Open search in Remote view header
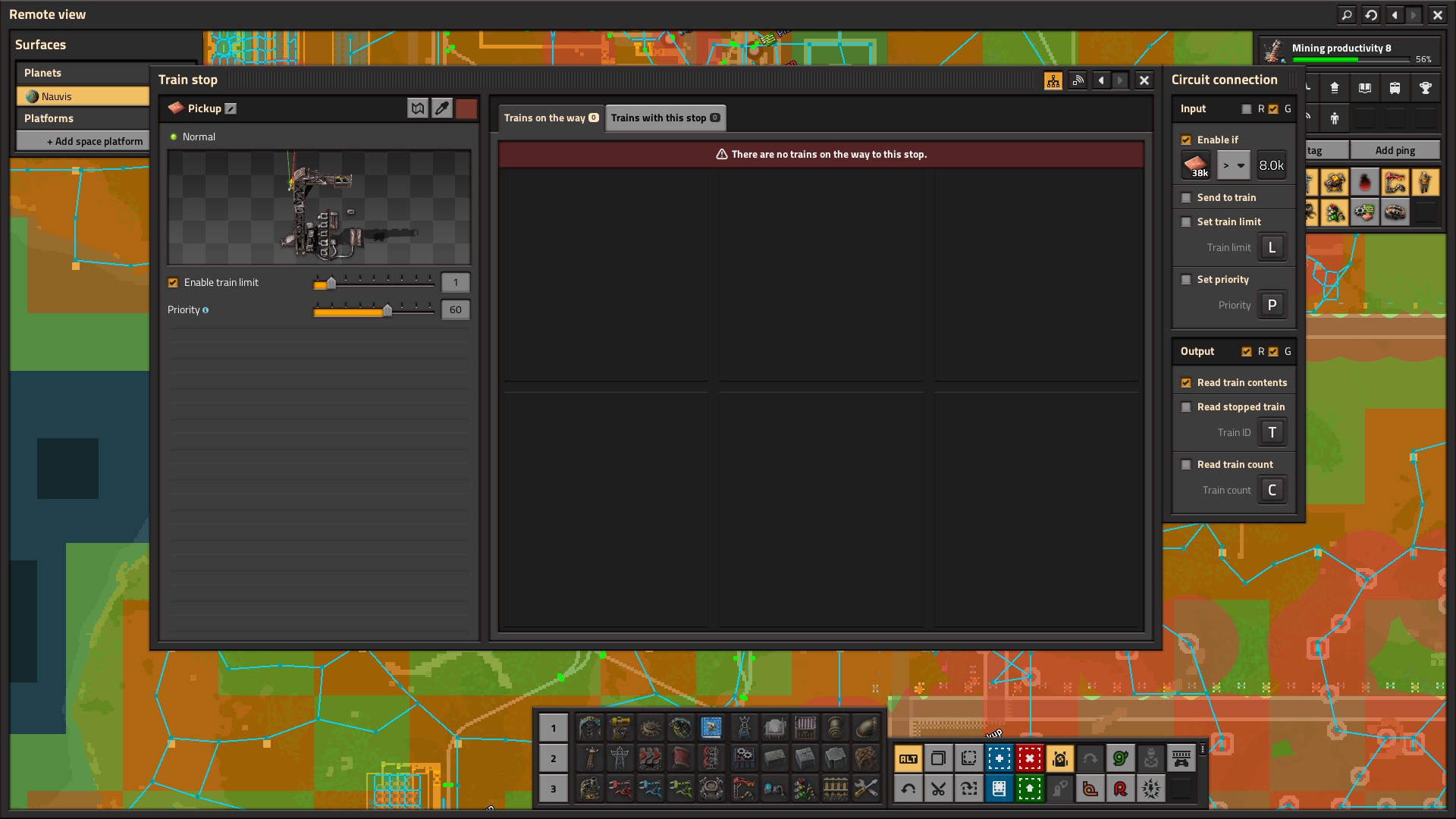Screen dimensions: 1456x819 click(1347, 14)
